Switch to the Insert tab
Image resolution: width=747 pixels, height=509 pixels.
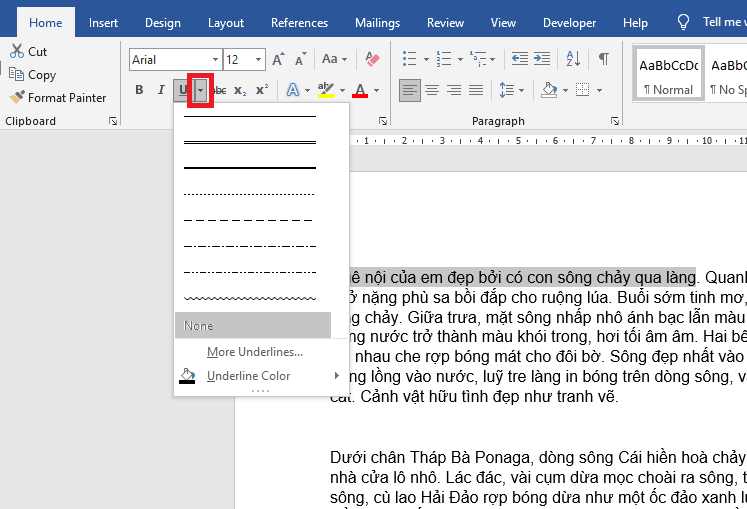tap(105, 22)
